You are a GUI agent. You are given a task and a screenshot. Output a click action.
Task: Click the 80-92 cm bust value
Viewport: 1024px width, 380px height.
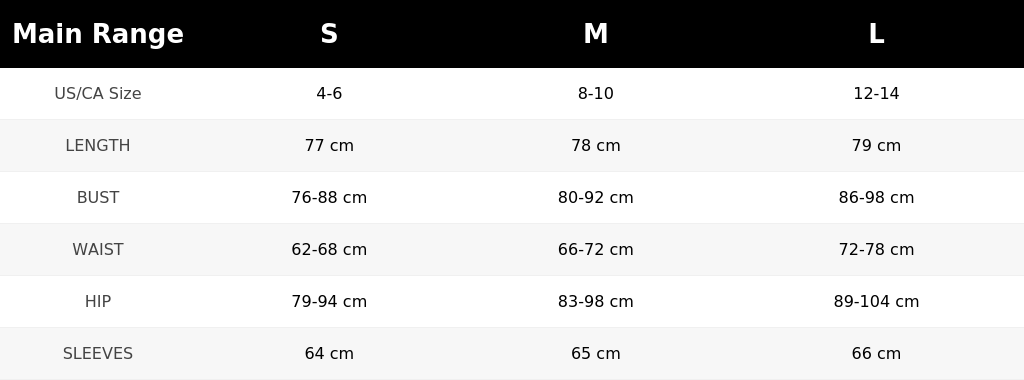pyautogui.click(x=596, y=197)
